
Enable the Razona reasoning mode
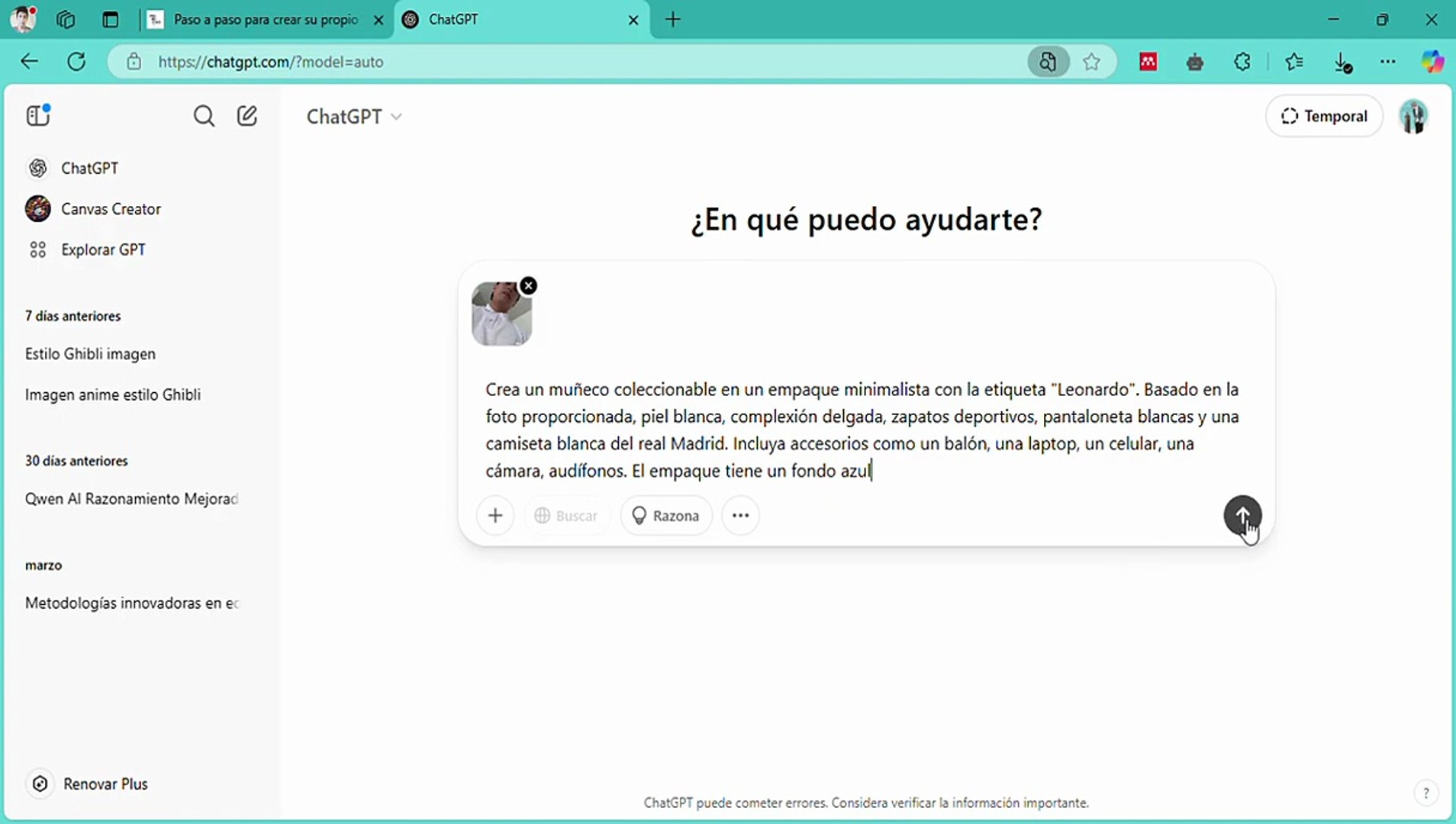pos(665,515)
